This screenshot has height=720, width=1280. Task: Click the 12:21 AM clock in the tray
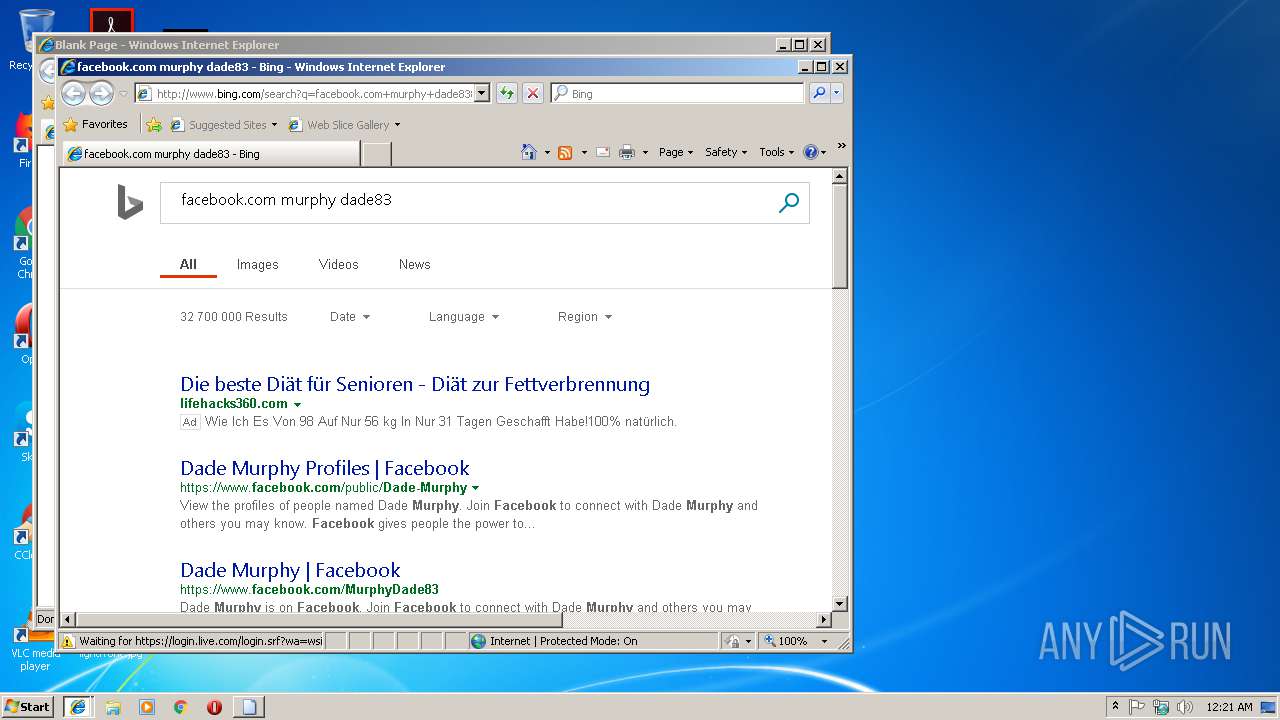tap(1229, 706)
